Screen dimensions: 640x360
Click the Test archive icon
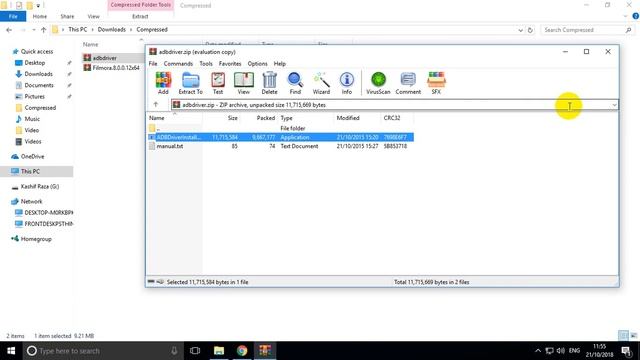(x=218, y=83)
